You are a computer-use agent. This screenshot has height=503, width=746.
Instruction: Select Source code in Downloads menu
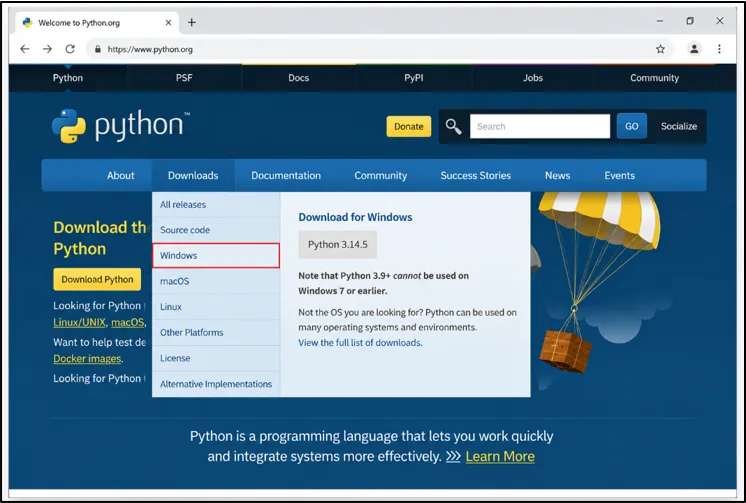click(216, 230)
